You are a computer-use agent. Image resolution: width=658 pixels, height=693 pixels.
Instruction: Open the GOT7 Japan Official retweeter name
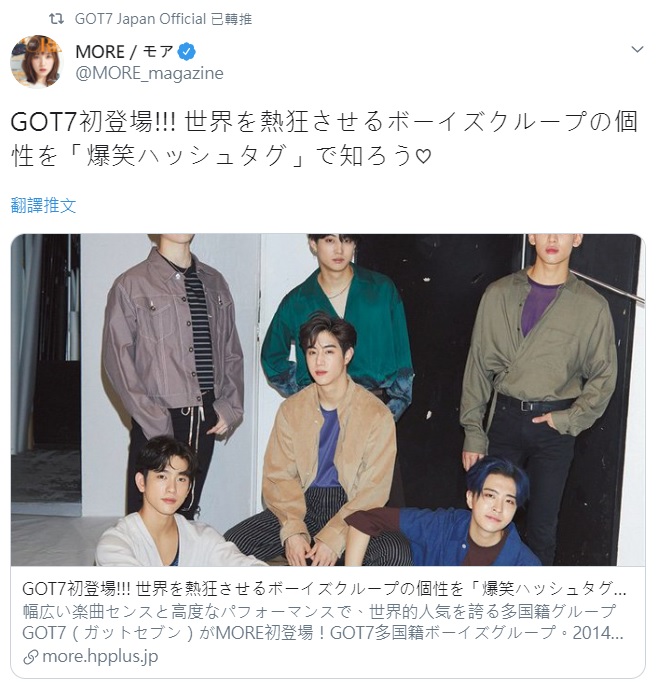140,19
